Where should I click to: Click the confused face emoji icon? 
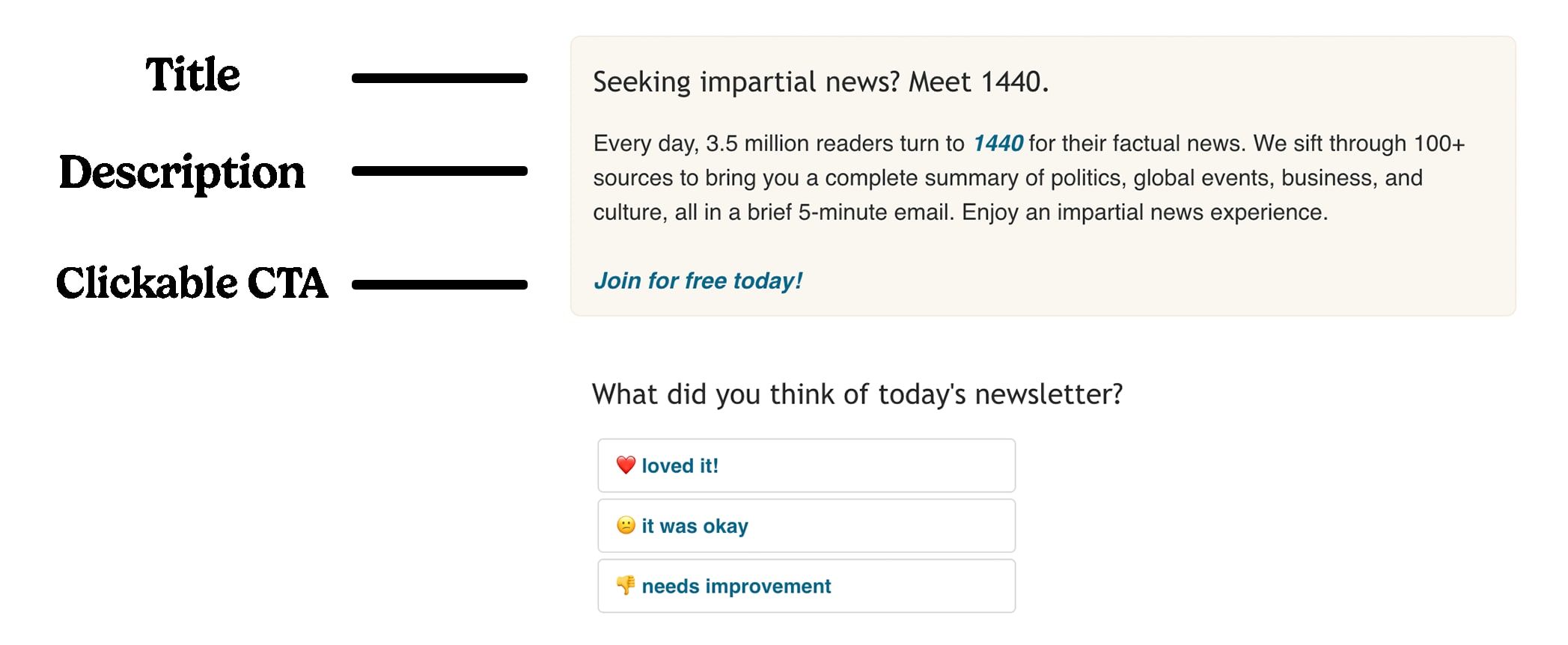pos(626,525)
